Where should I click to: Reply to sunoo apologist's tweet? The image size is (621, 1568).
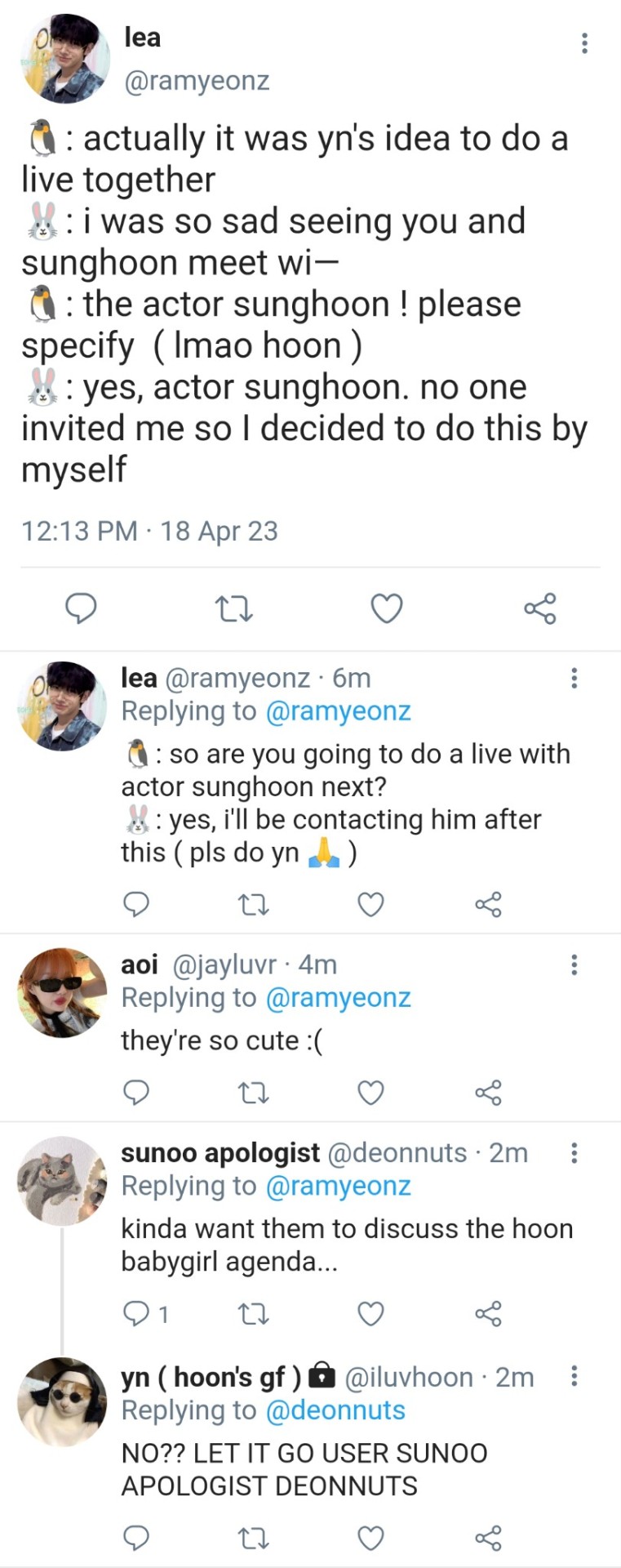pyautogui.click(x=135, y=1313)
